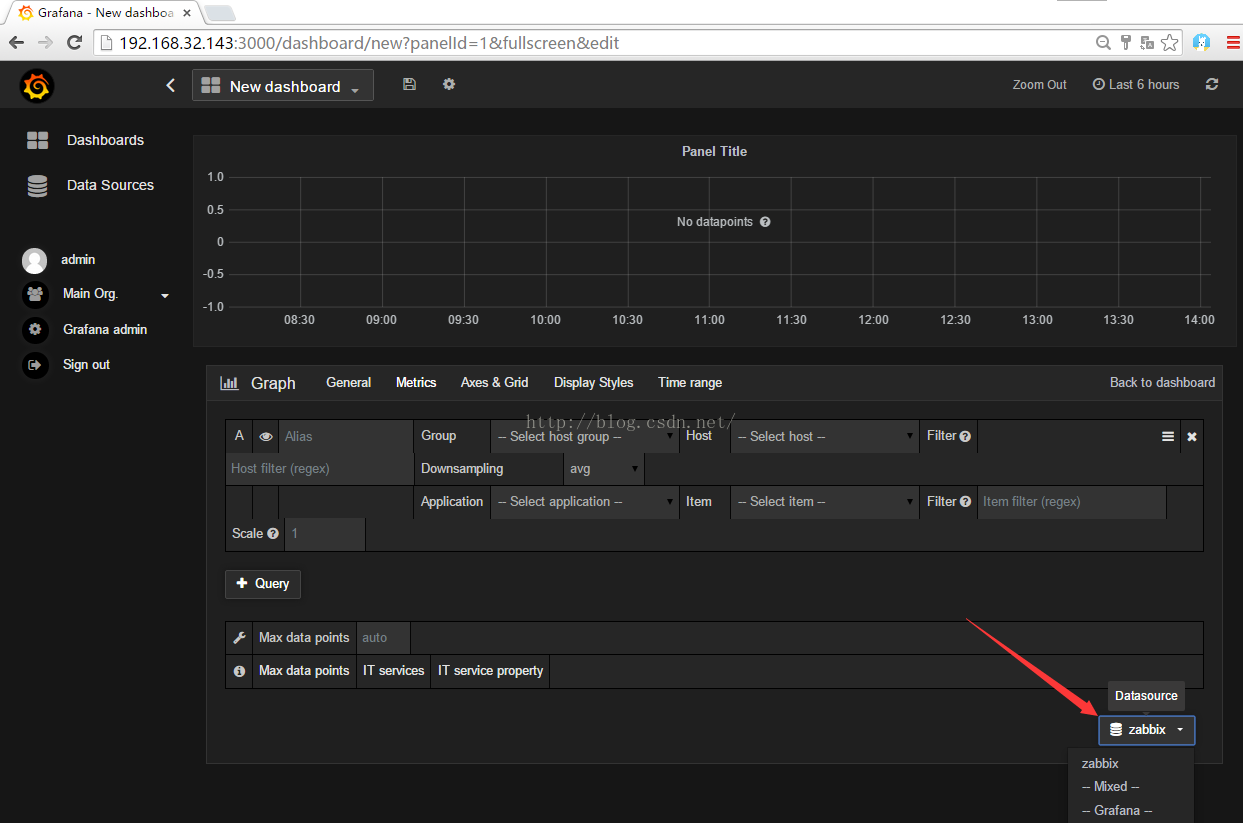The height and width of the screenshot is (823, 1243).
Task: Open the Dashboards sidebar link
Action: [105, 141]
